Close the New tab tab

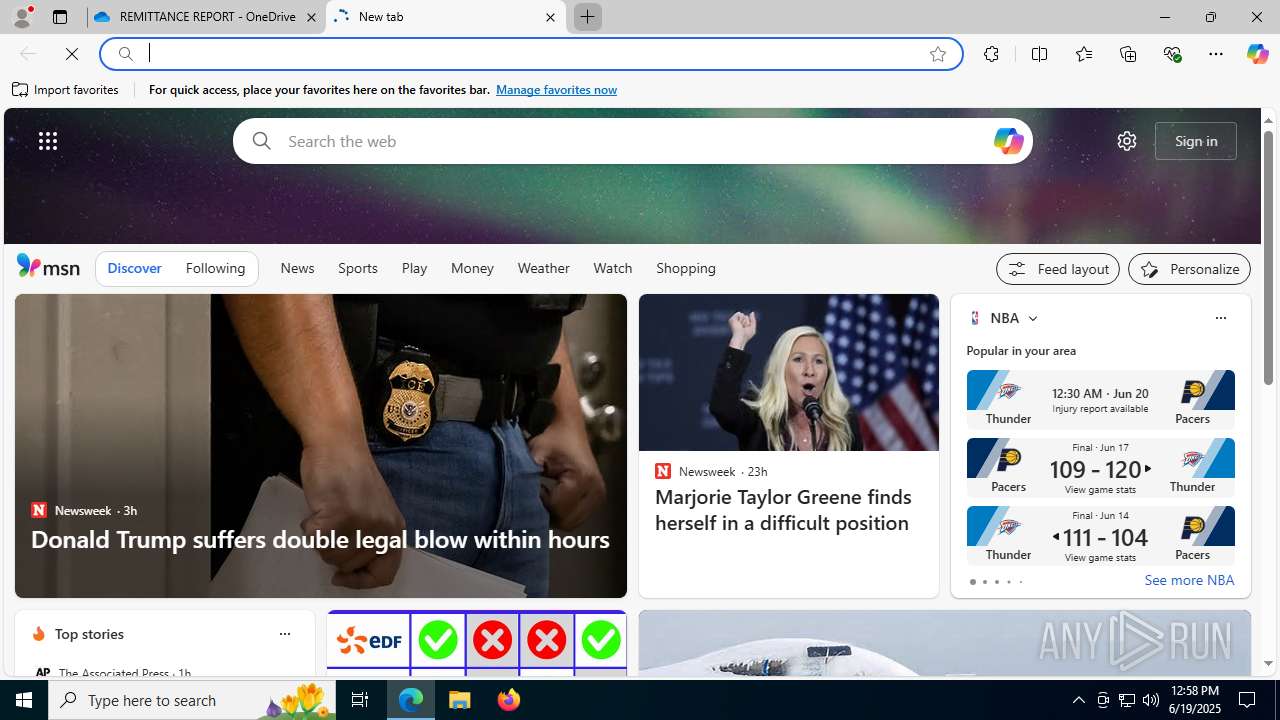[550, 17]
